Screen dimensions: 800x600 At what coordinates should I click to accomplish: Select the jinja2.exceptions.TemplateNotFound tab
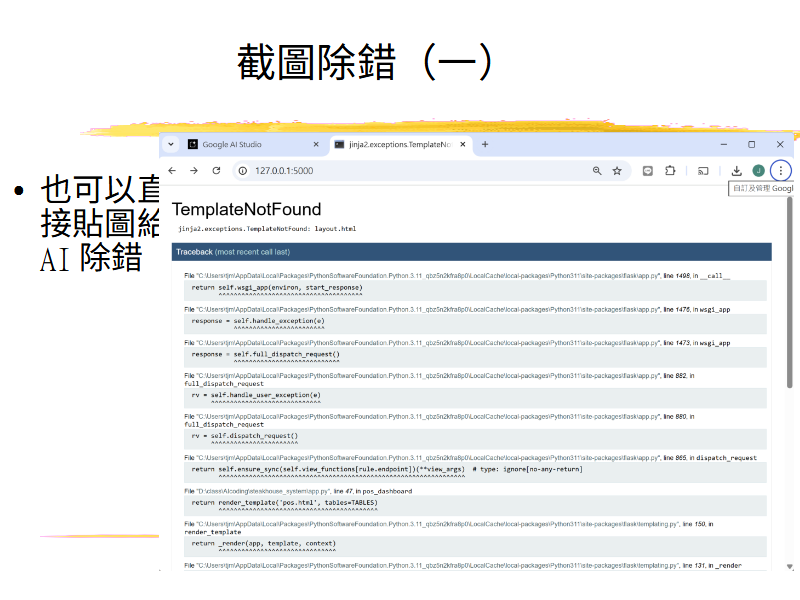(x=395, y=144)
